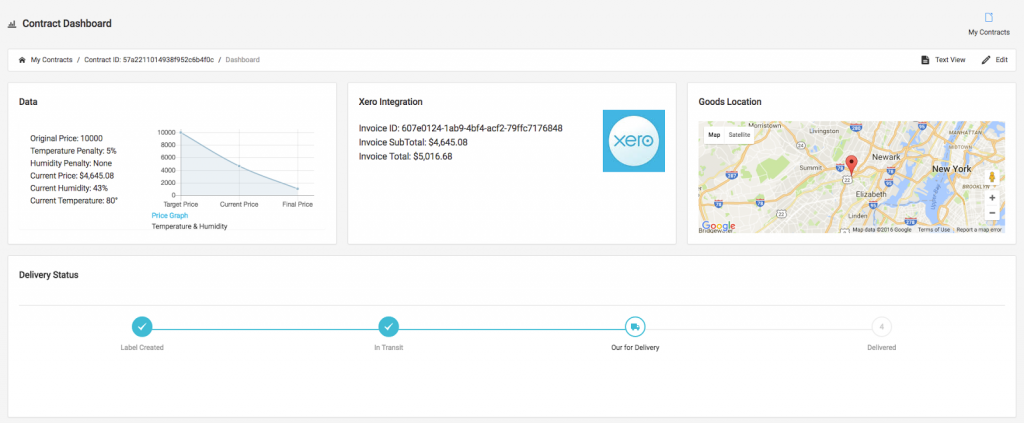The width and height of the screenshot is (1024, 423).
Task: Click the Delivered caption
Action: pos(882,347)
